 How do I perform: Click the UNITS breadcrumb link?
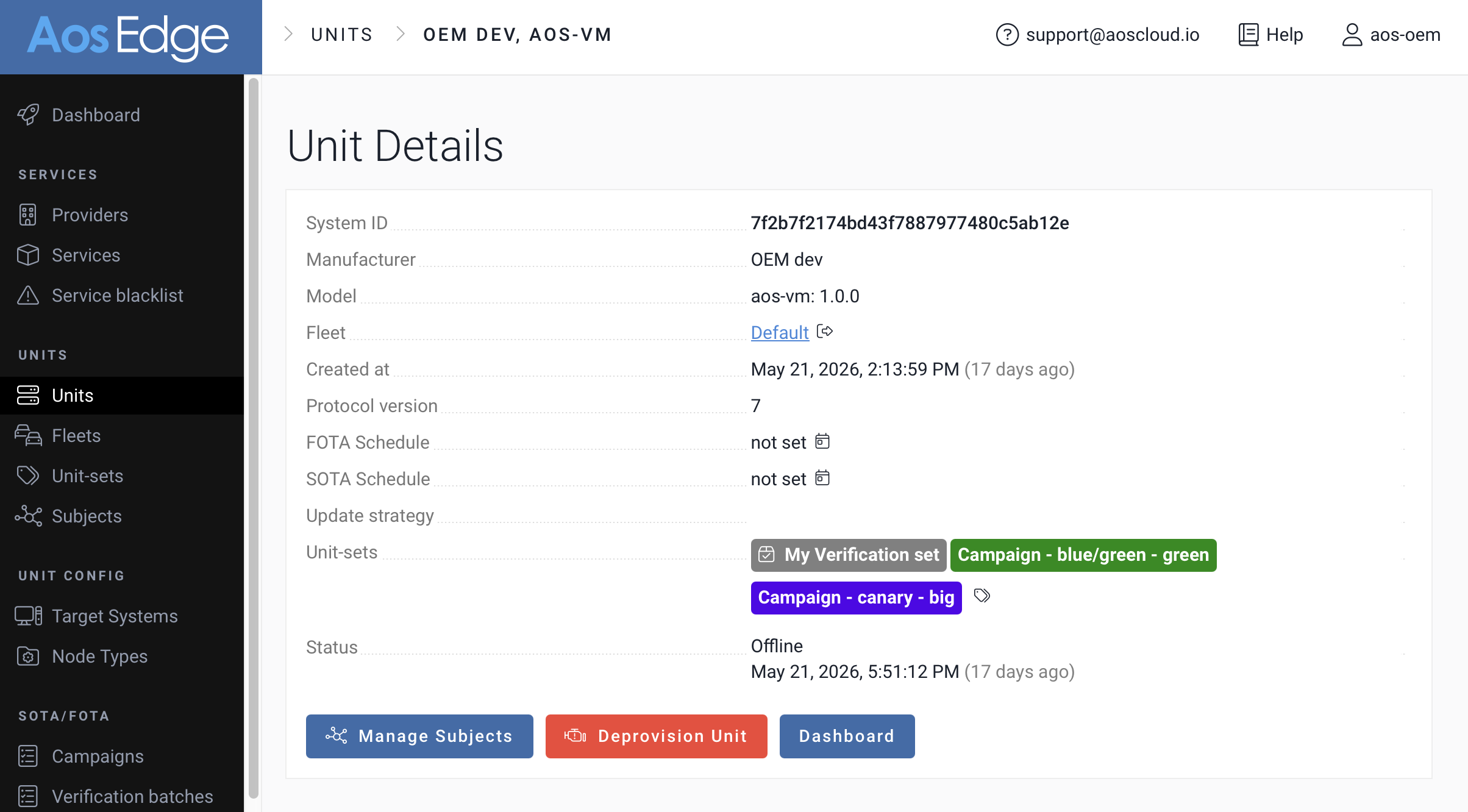click(342, 34)
